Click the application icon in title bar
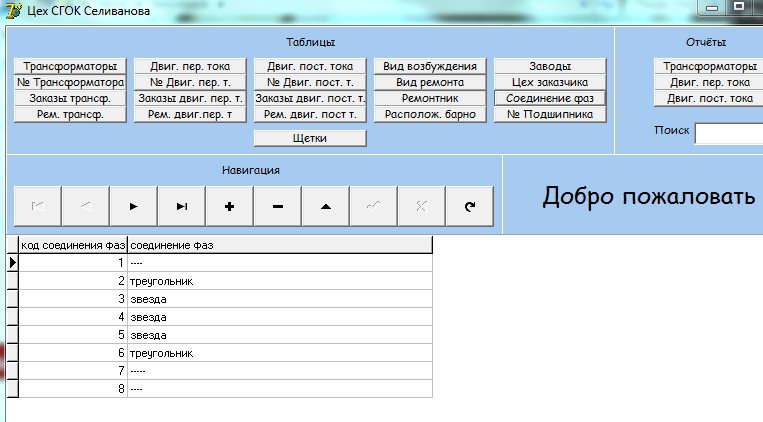Viewport: 763px width, 422px height. tap(14, 11)
